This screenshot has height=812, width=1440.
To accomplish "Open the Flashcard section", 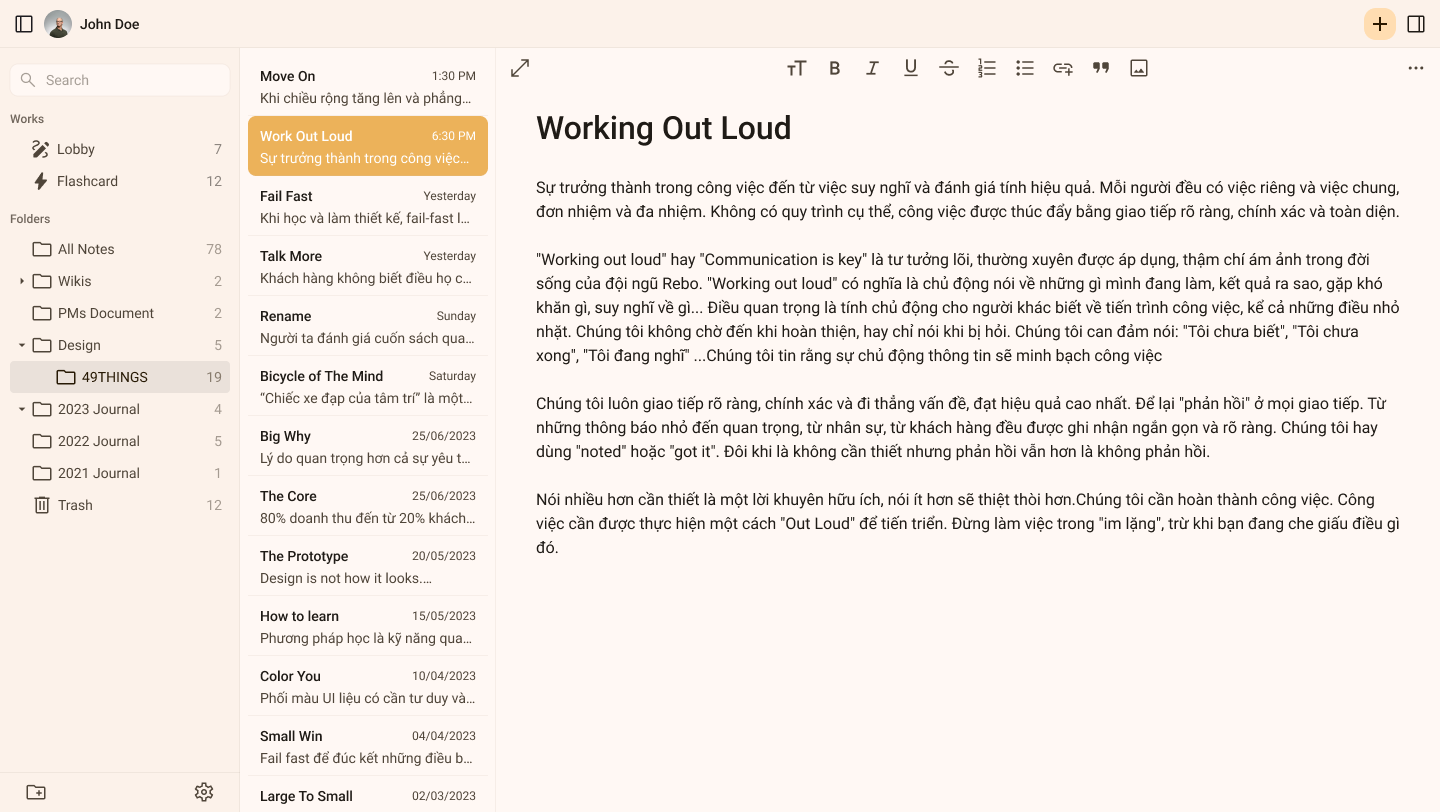I will pos(87,181).
